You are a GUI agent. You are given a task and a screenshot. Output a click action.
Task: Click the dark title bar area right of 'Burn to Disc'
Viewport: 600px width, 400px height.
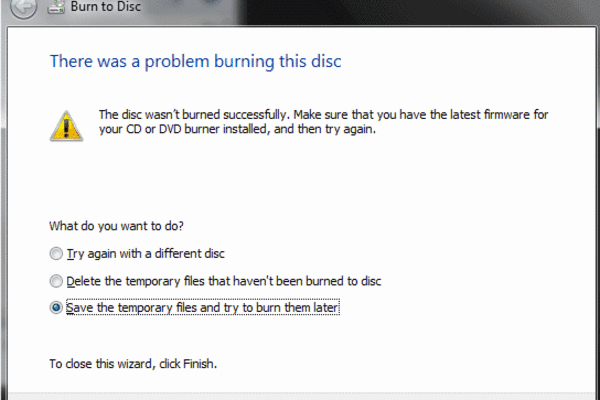421,11
